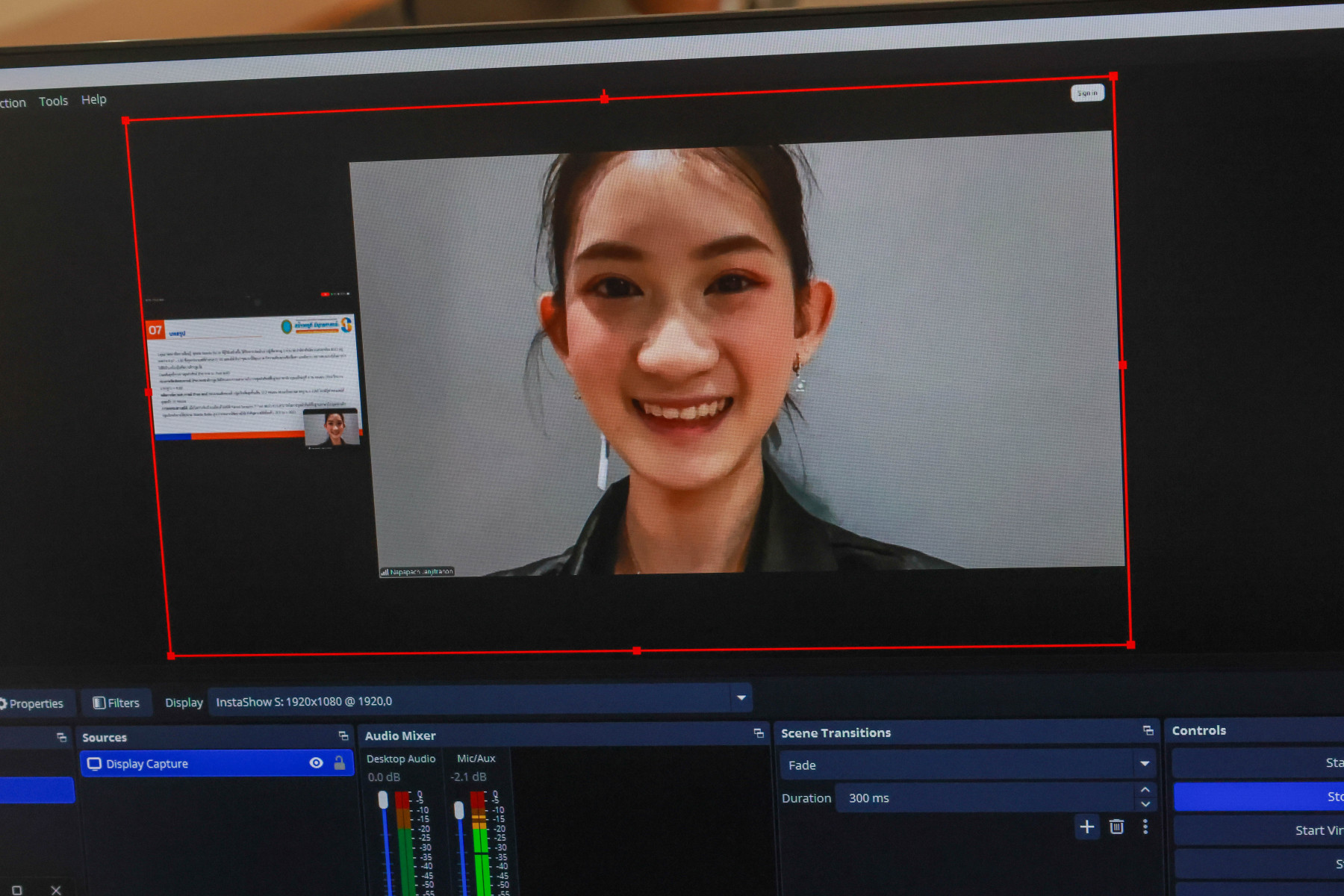Undock the Sources panel
The width and height of the screenshot is (1344, 896).
(343, 736)
